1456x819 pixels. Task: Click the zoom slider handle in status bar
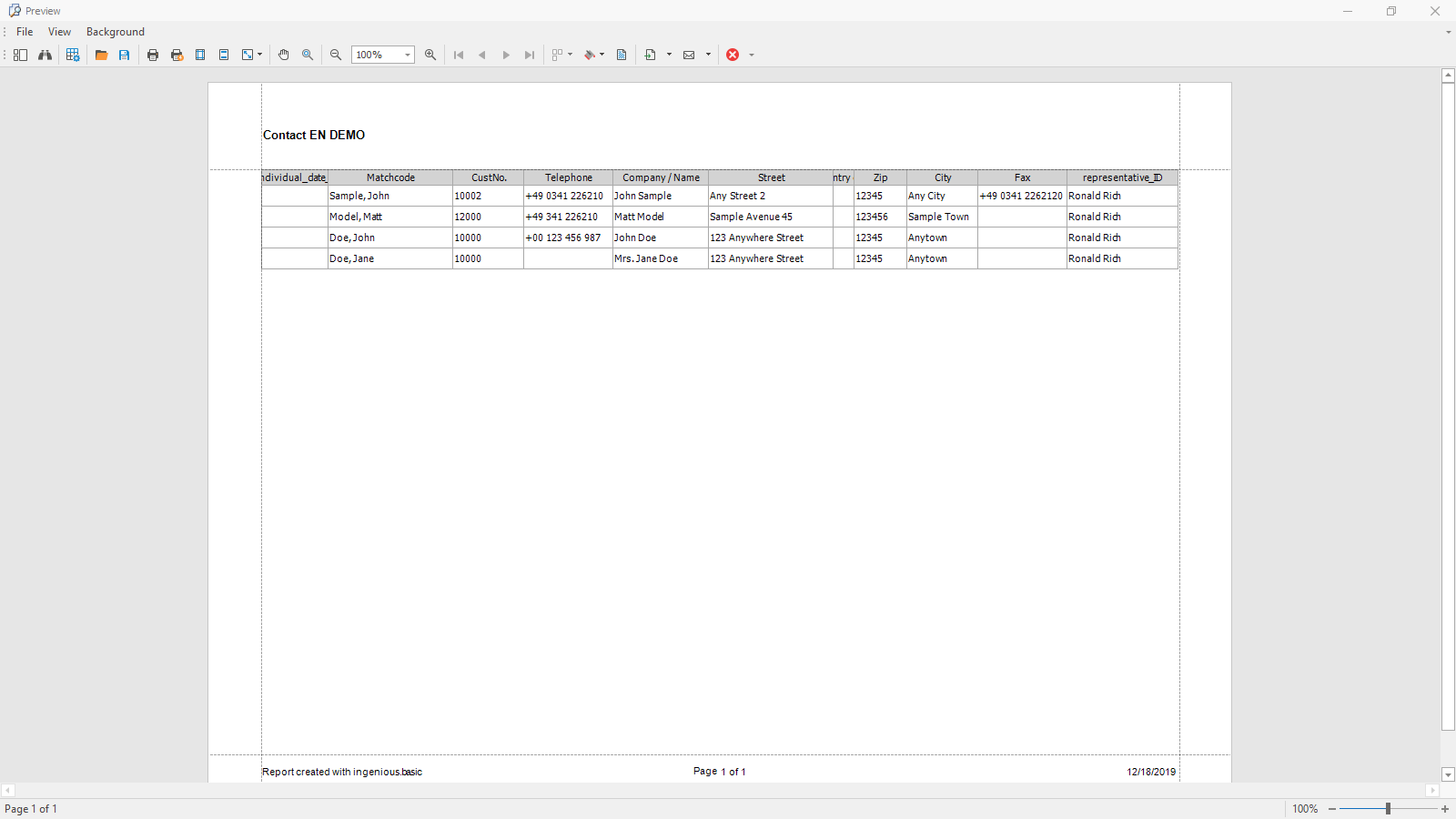point(1388,809)
